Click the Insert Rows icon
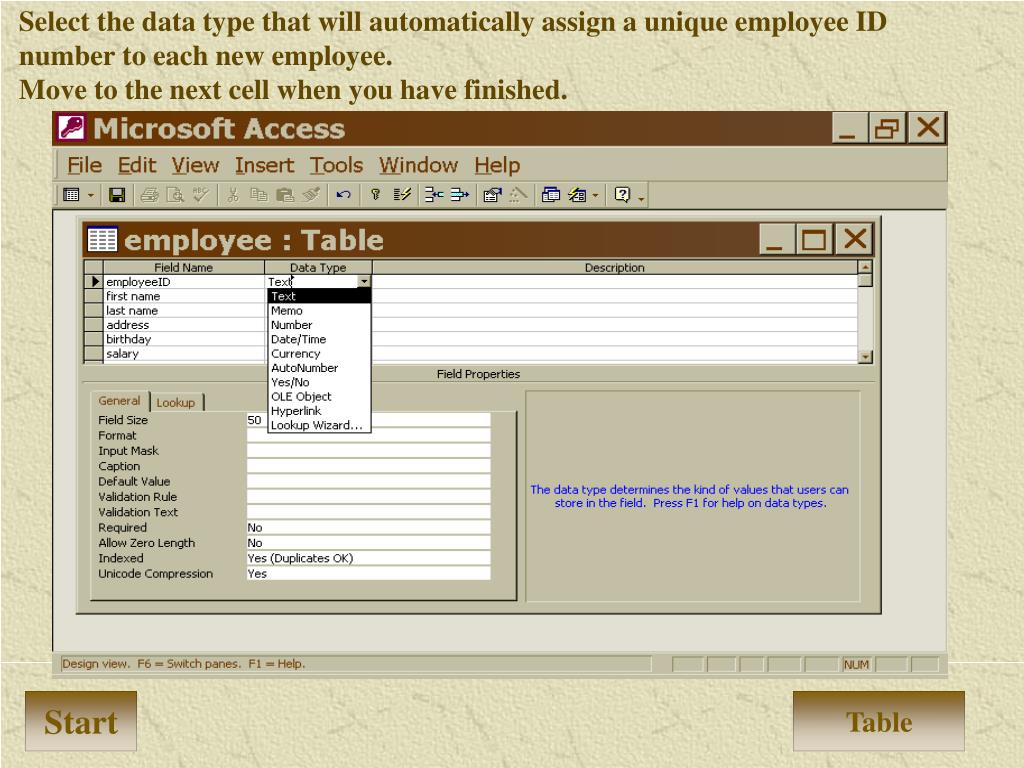Image resolution: width=1024 pixels, height=768 pixels. pos(434,195)
